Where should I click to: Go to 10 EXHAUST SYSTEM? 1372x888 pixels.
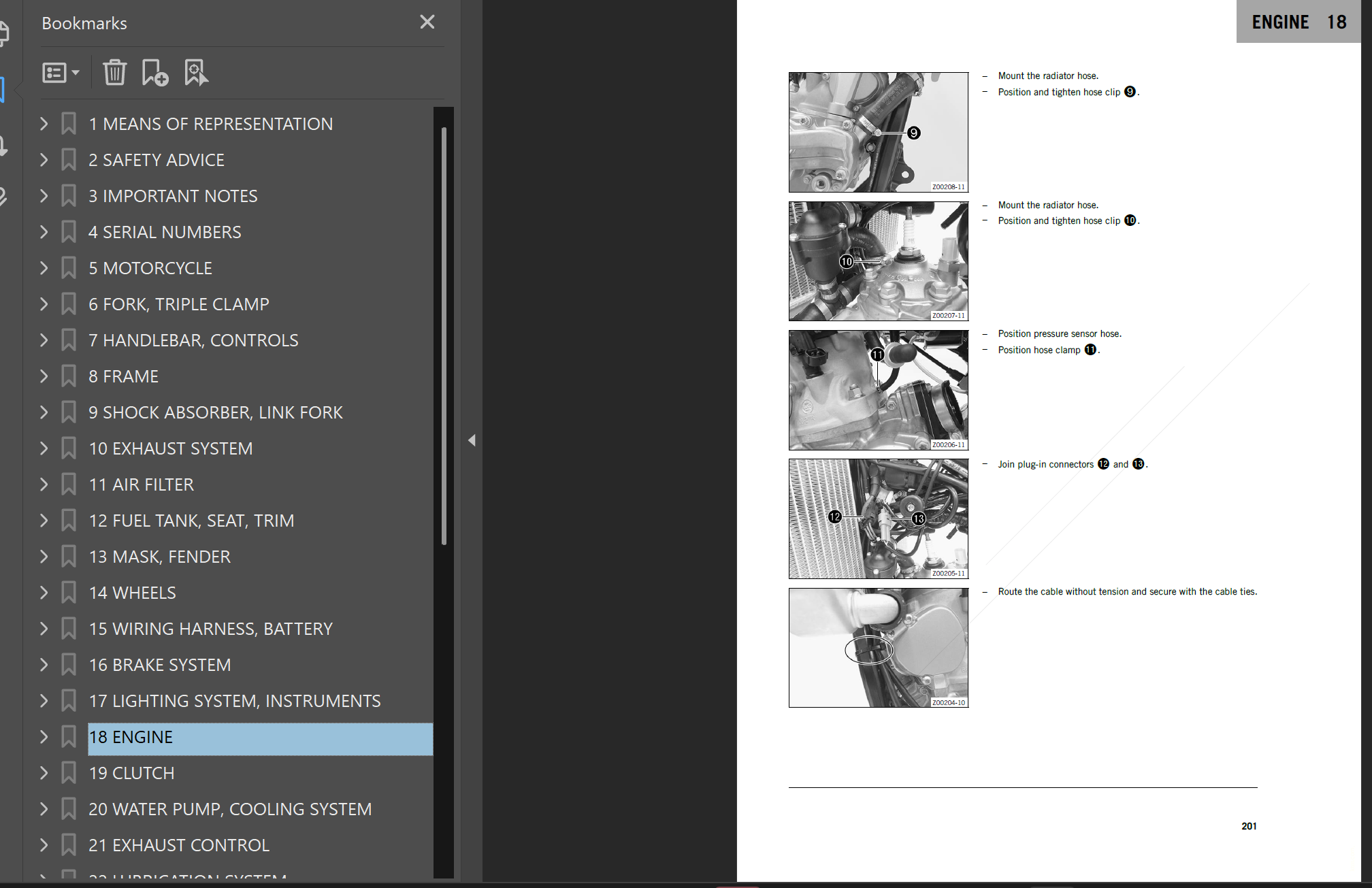(171, 448)
